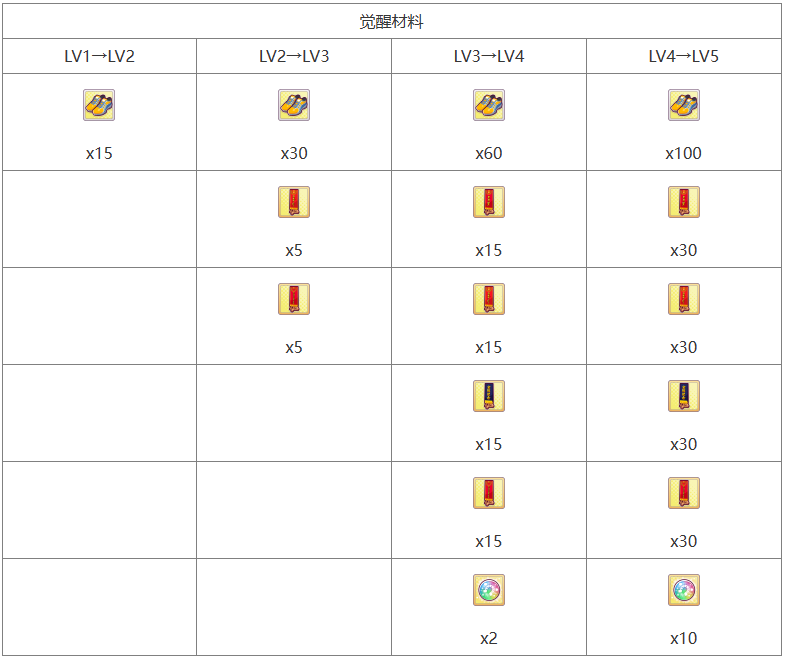Image resolution: width=787 pixels, height=660 pixels.
Task: Open the shoes icon above x100
Action: [x=684, y=105]
